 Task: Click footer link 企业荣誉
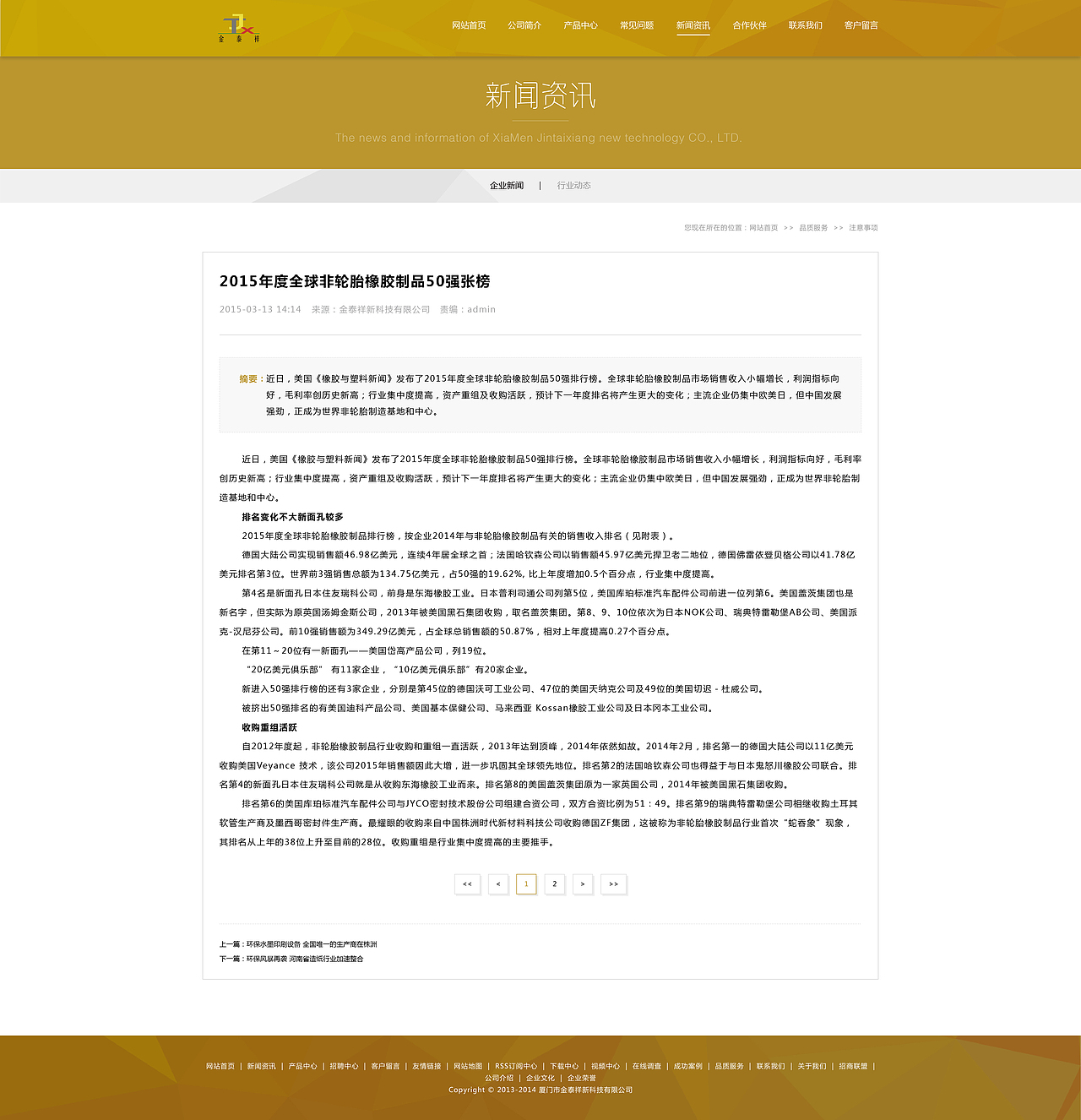pyautogui.click(x=582, y=1079)
